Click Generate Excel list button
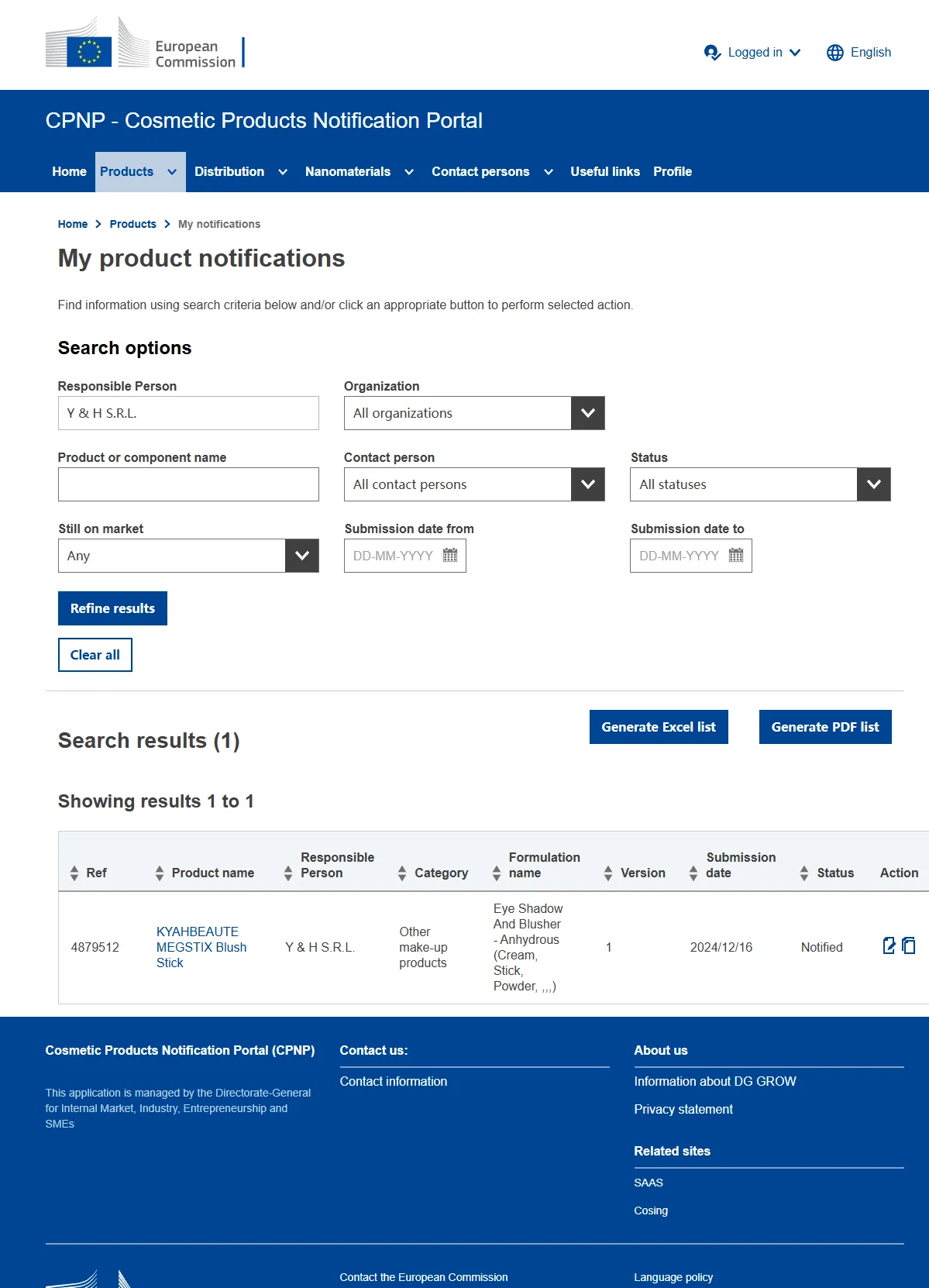This screenshot has height=1288, width=929. tap(659, 727)
